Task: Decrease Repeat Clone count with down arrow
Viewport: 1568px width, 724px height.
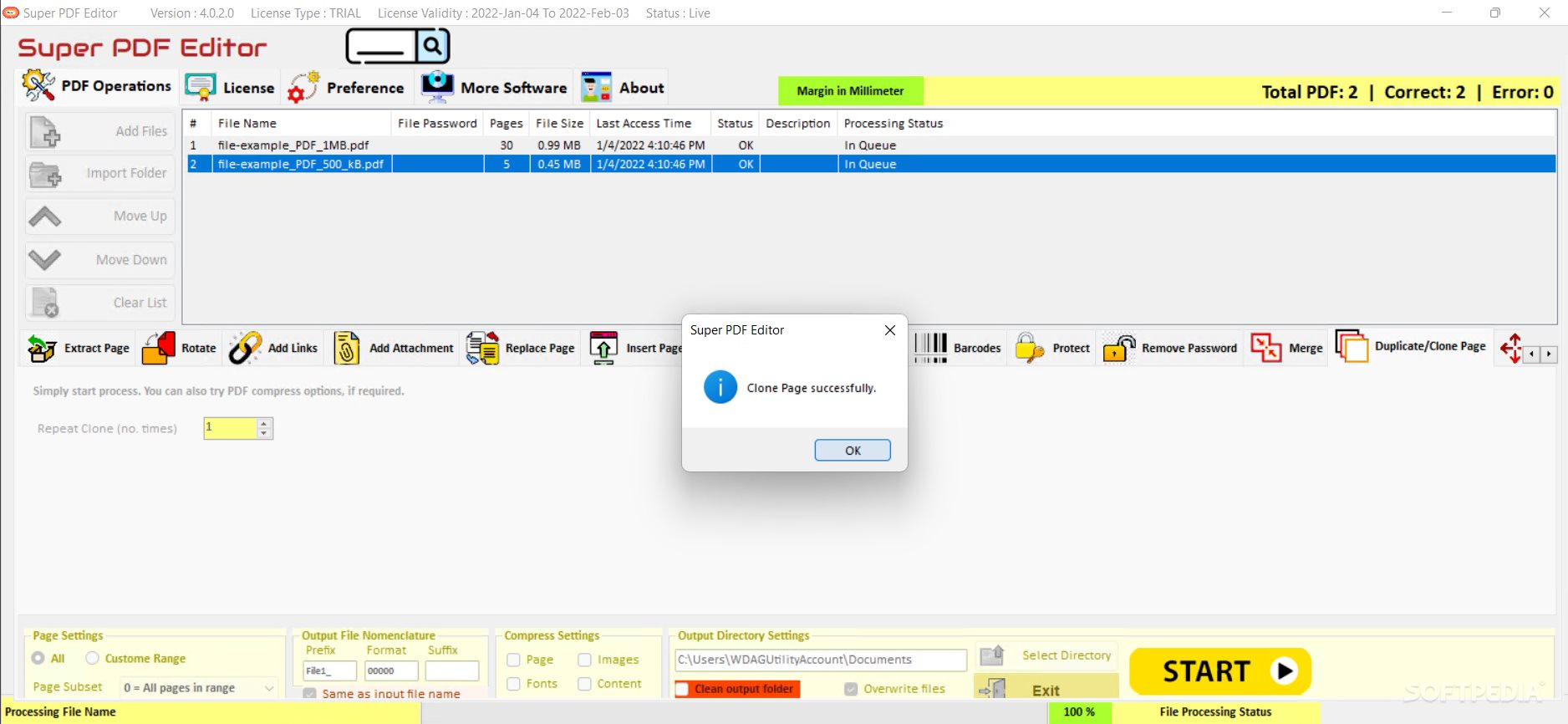Action: point(264,433)
